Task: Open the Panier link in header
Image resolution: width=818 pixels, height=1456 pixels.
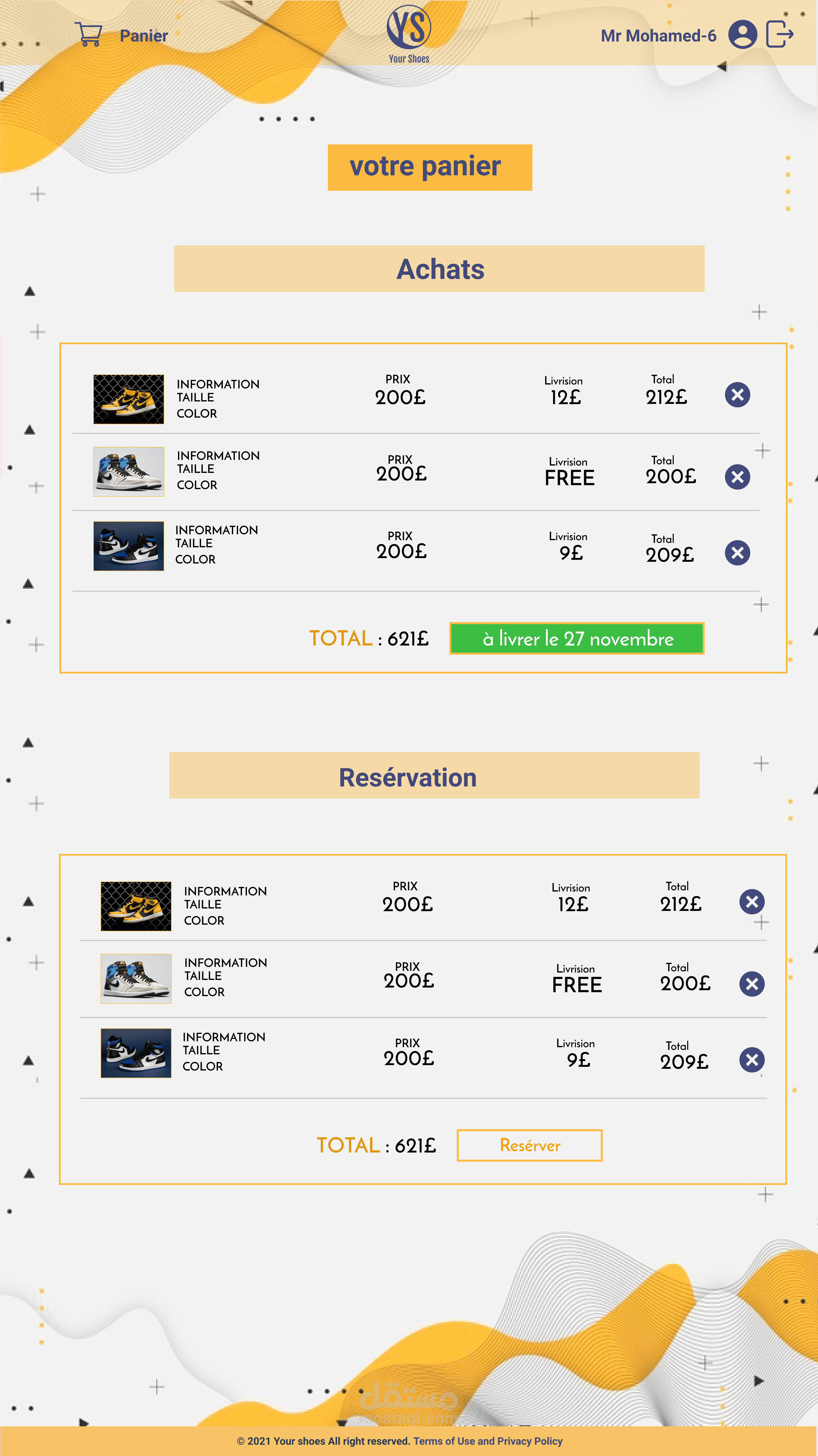Action: pyautogui.click(x=144, y=36)
